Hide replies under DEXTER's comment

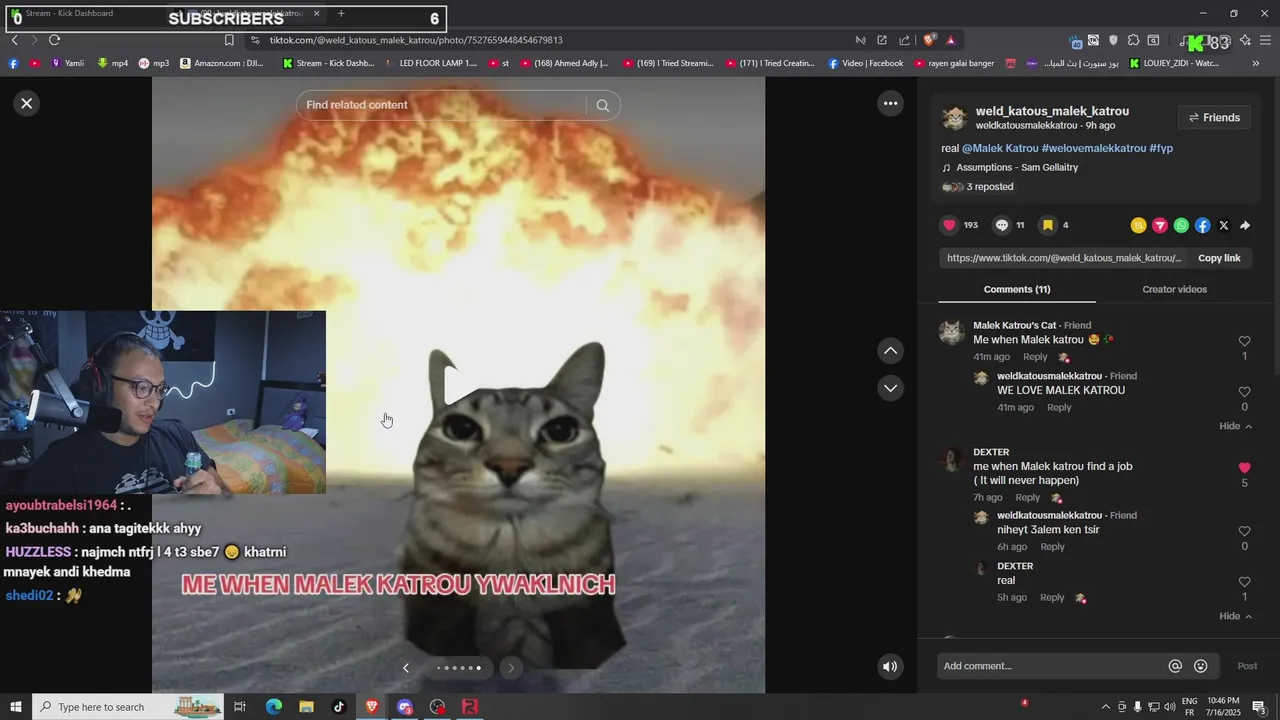click(x=1236, y=616)
